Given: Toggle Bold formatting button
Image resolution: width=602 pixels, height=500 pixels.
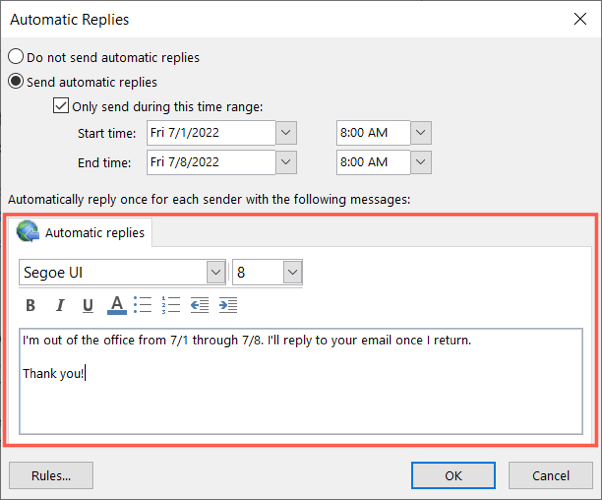Looking at the screenshot, I should (31, 305).
